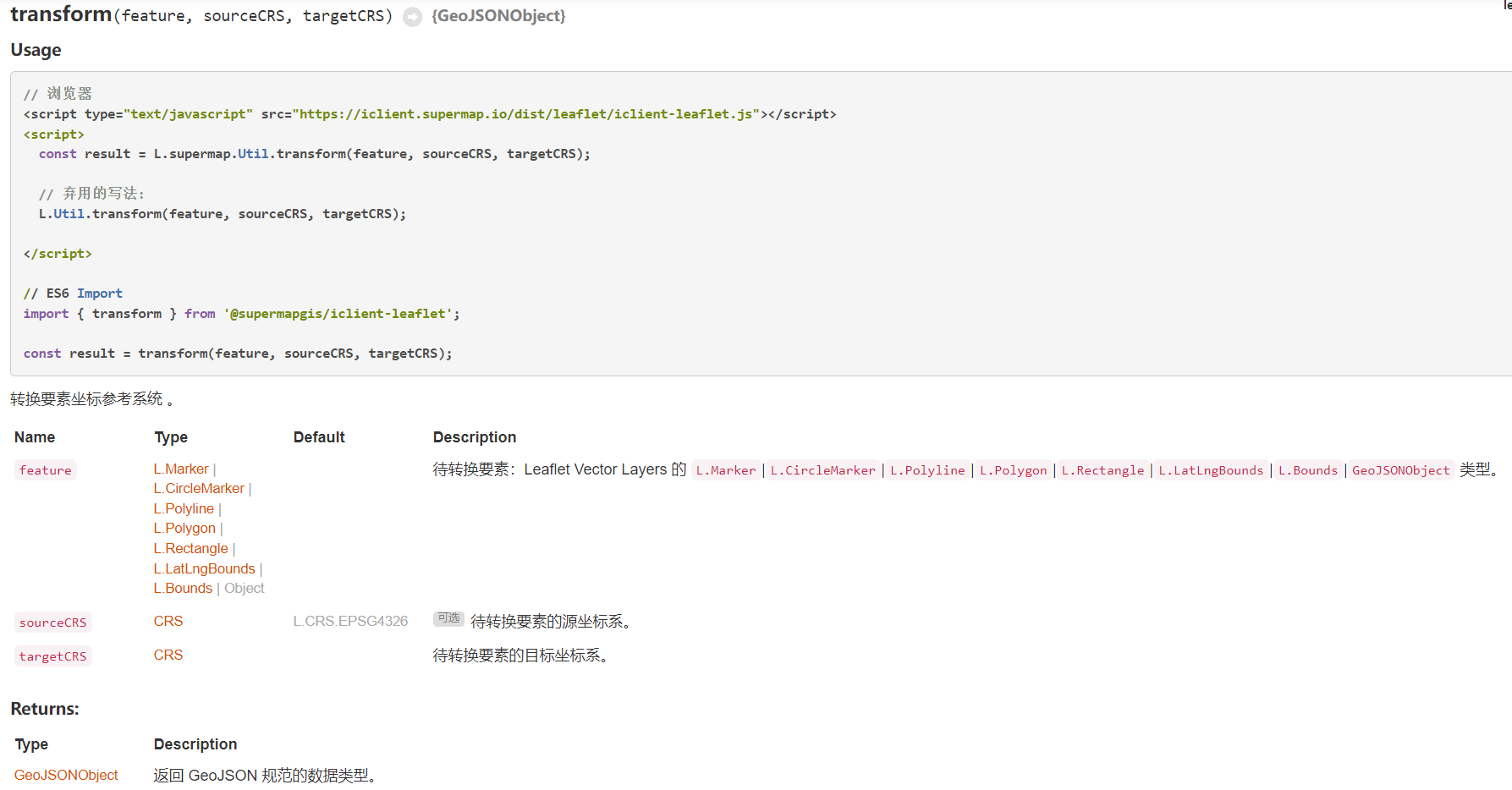Click the closing </script> tag line
1512x790 pixels.
point(58,254)
